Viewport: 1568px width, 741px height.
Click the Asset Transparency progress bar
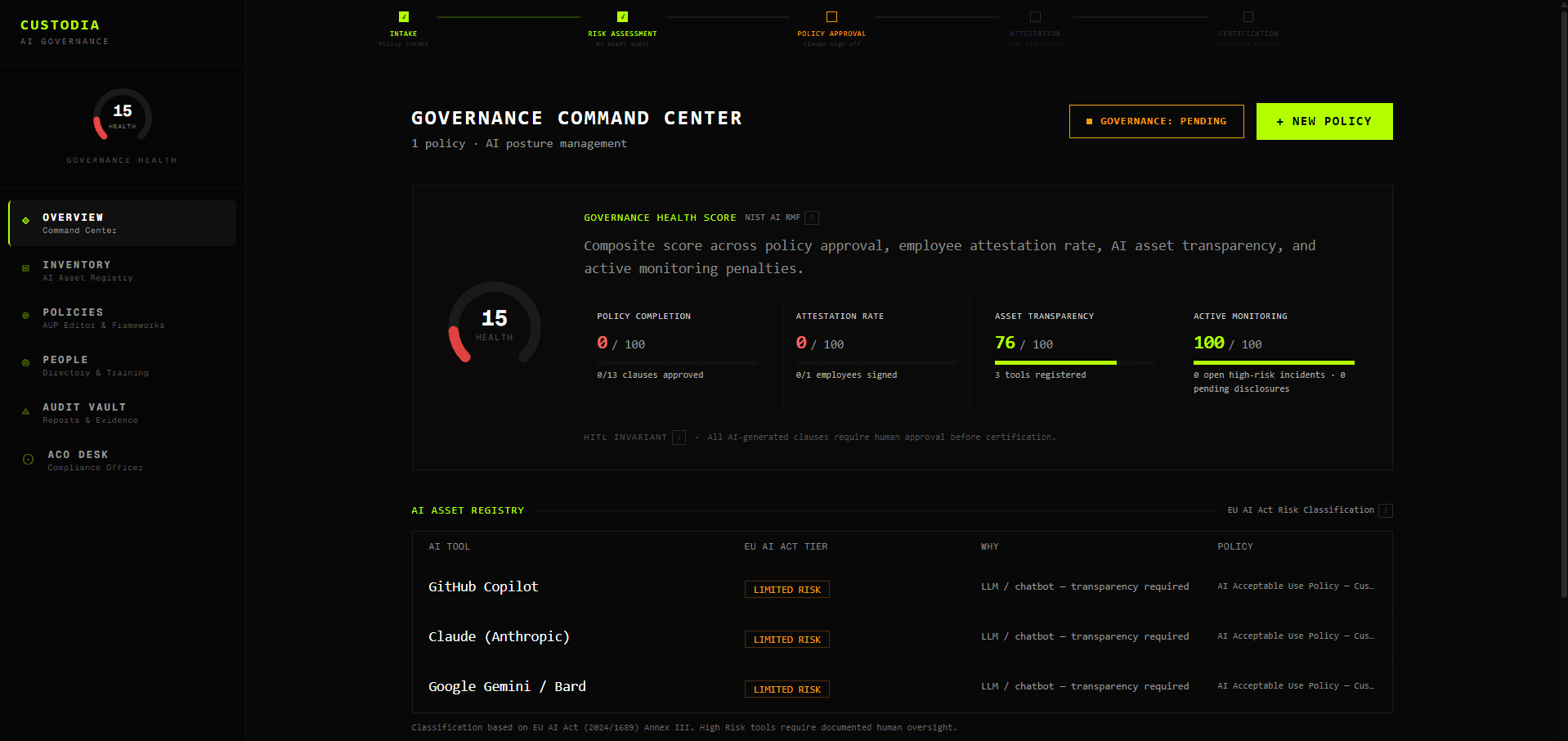1074,362
